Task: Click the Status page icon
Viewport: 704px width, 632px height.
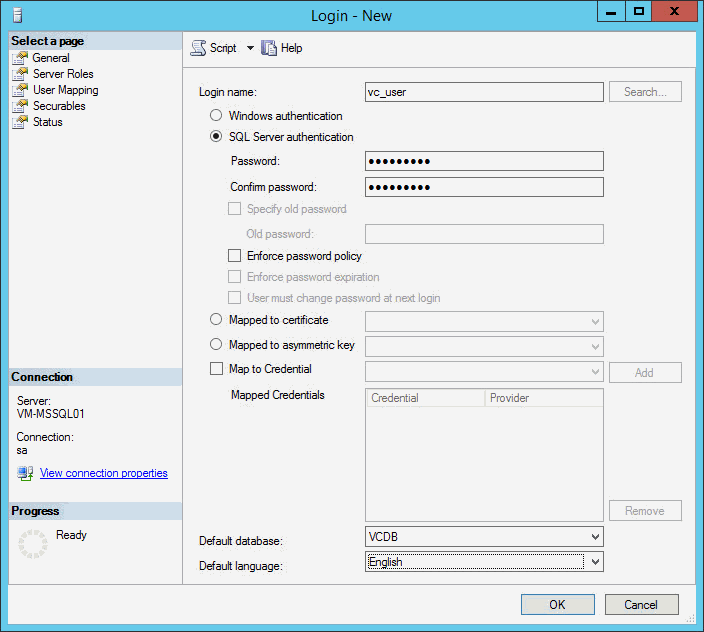Action: click(x=19, y=122)
